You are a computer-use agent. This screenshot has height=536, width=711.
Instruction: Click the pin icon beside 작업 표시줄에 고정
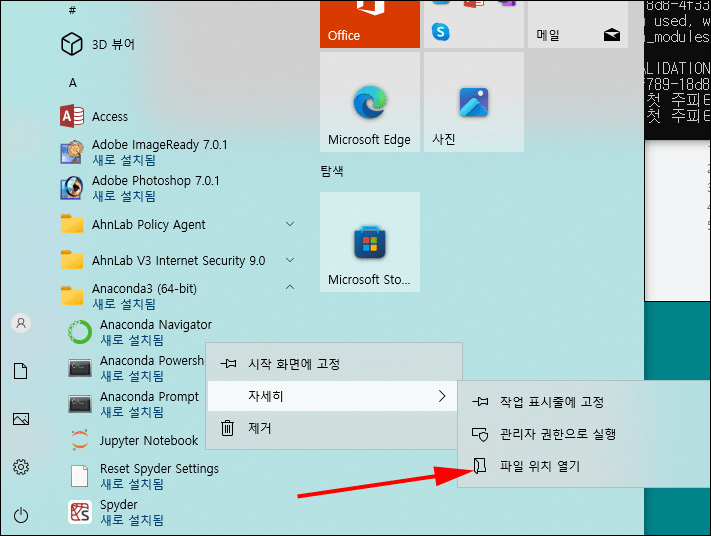pos(480,401)
